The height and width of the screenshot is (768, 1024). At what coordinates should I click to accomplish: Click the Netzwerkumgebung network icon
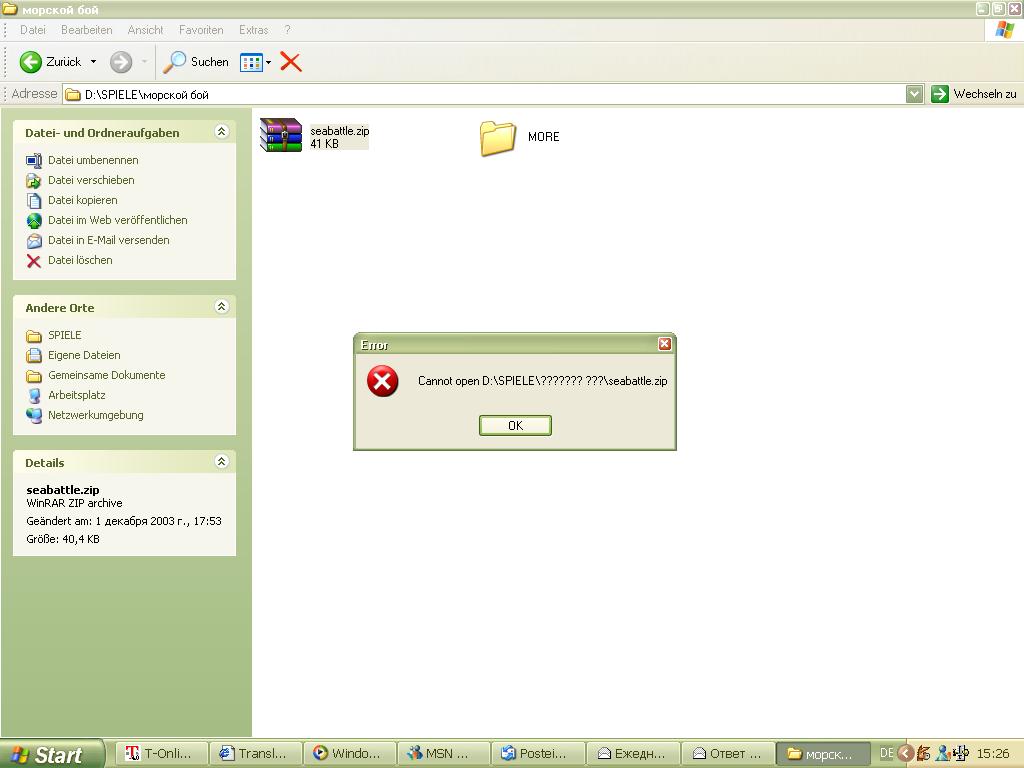[x=34, y=415]
